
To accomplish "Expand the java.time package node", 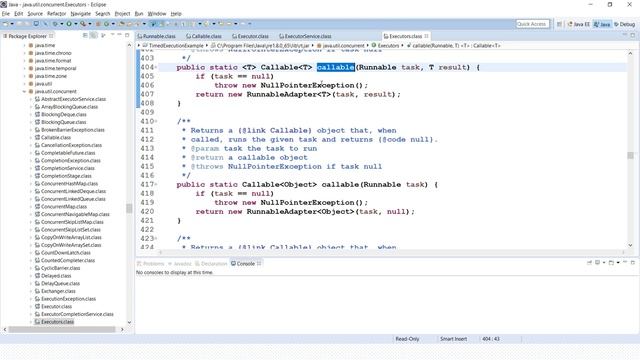I will pos(24,45).
